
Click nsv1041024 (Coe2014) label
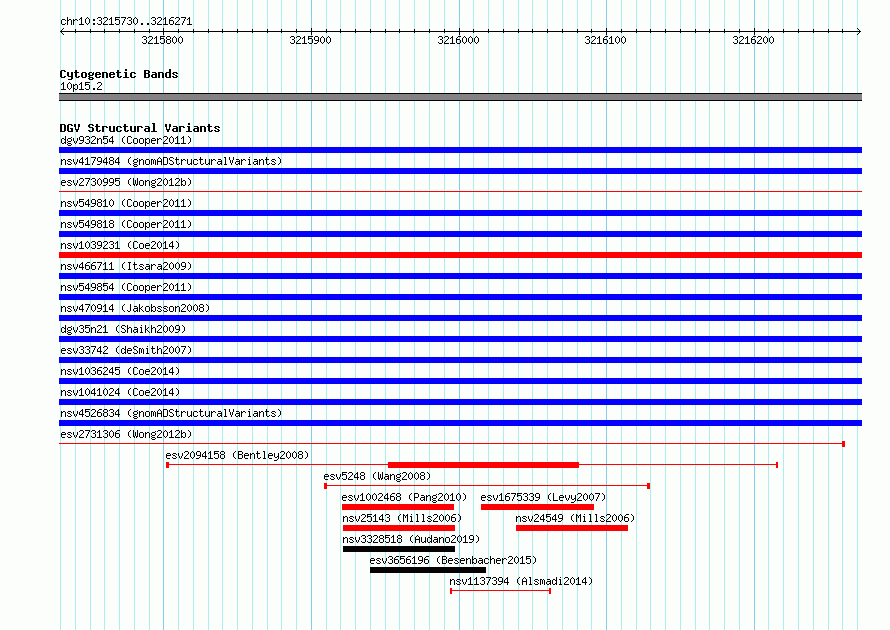click(120, 392)
